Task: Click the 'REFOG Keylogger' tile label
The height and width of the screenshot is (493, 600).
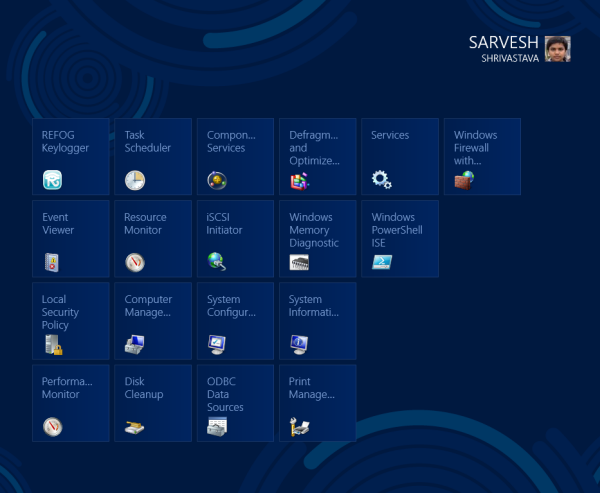Action: [65, 142]
